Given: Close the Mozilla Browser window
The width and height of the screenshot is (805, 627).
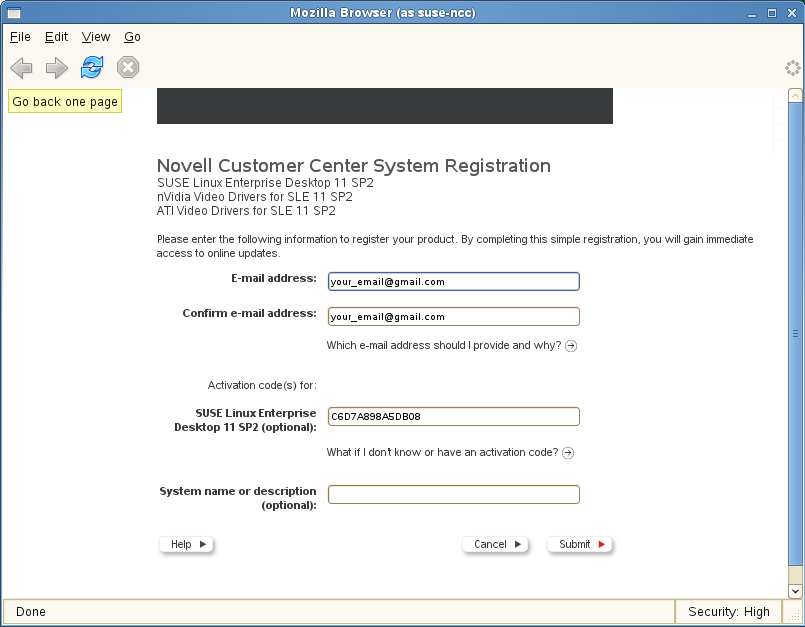Looking at the screenshot, I should pyautogui.click(x=792, y=13).
